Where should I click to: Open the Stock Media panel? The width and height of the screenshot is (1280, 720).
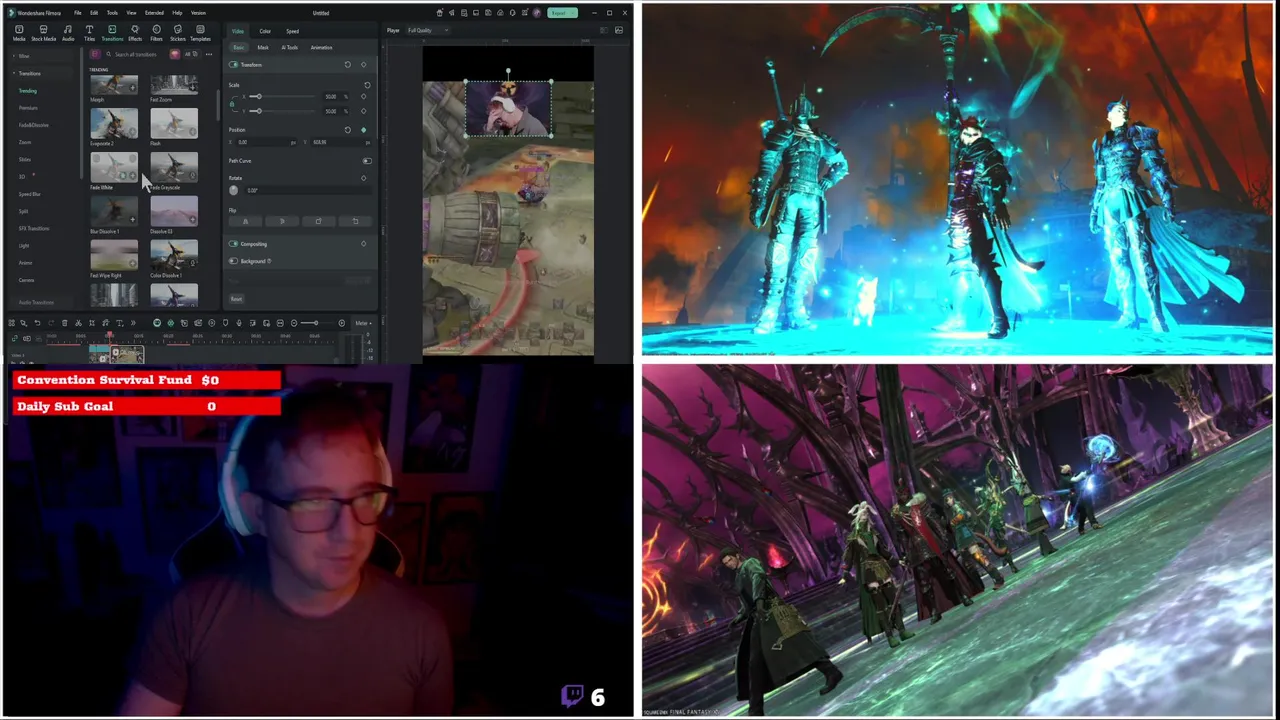[44, 33]
